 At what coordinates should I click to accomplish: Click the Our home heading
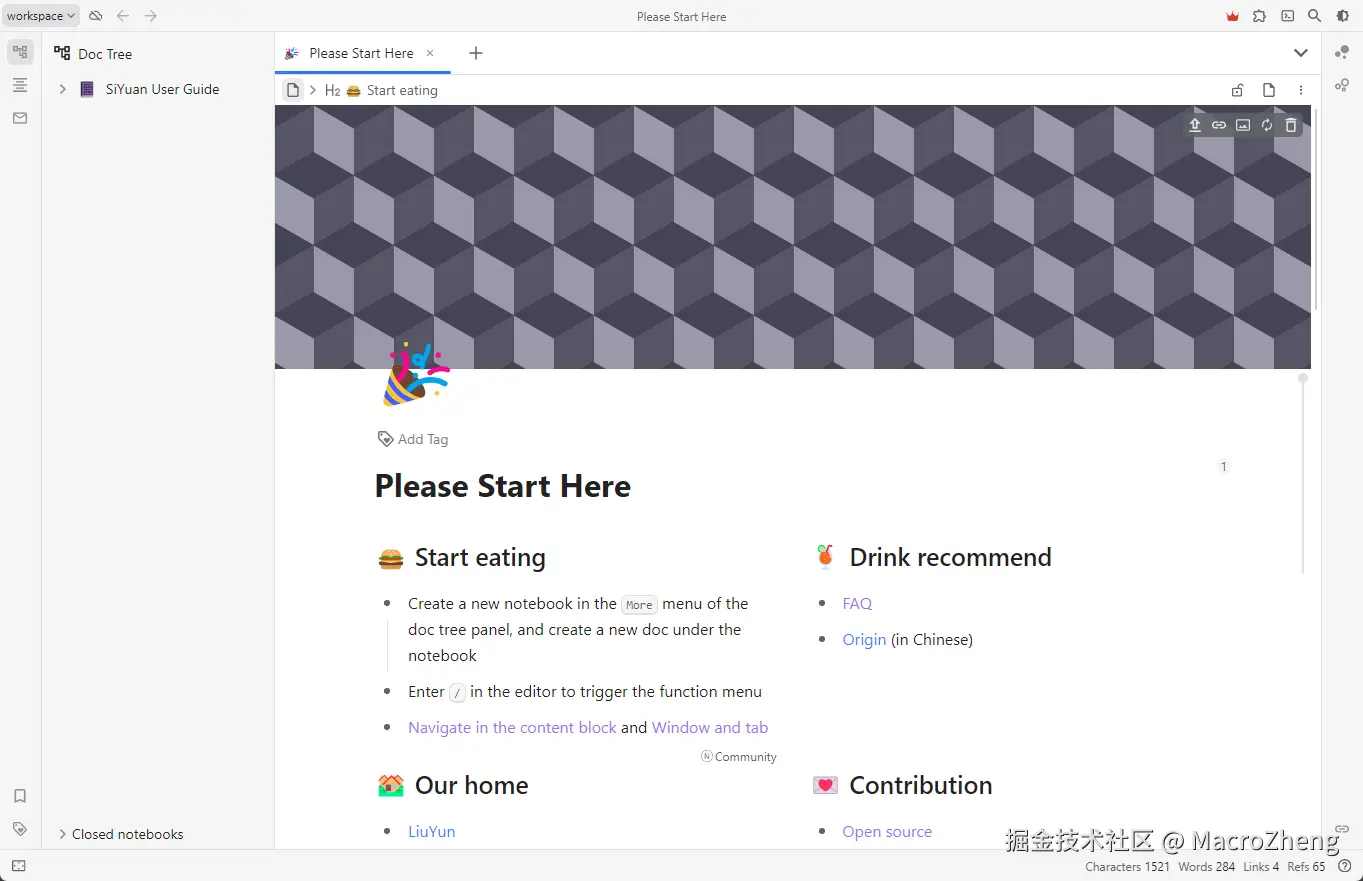(x=471, y=785)
